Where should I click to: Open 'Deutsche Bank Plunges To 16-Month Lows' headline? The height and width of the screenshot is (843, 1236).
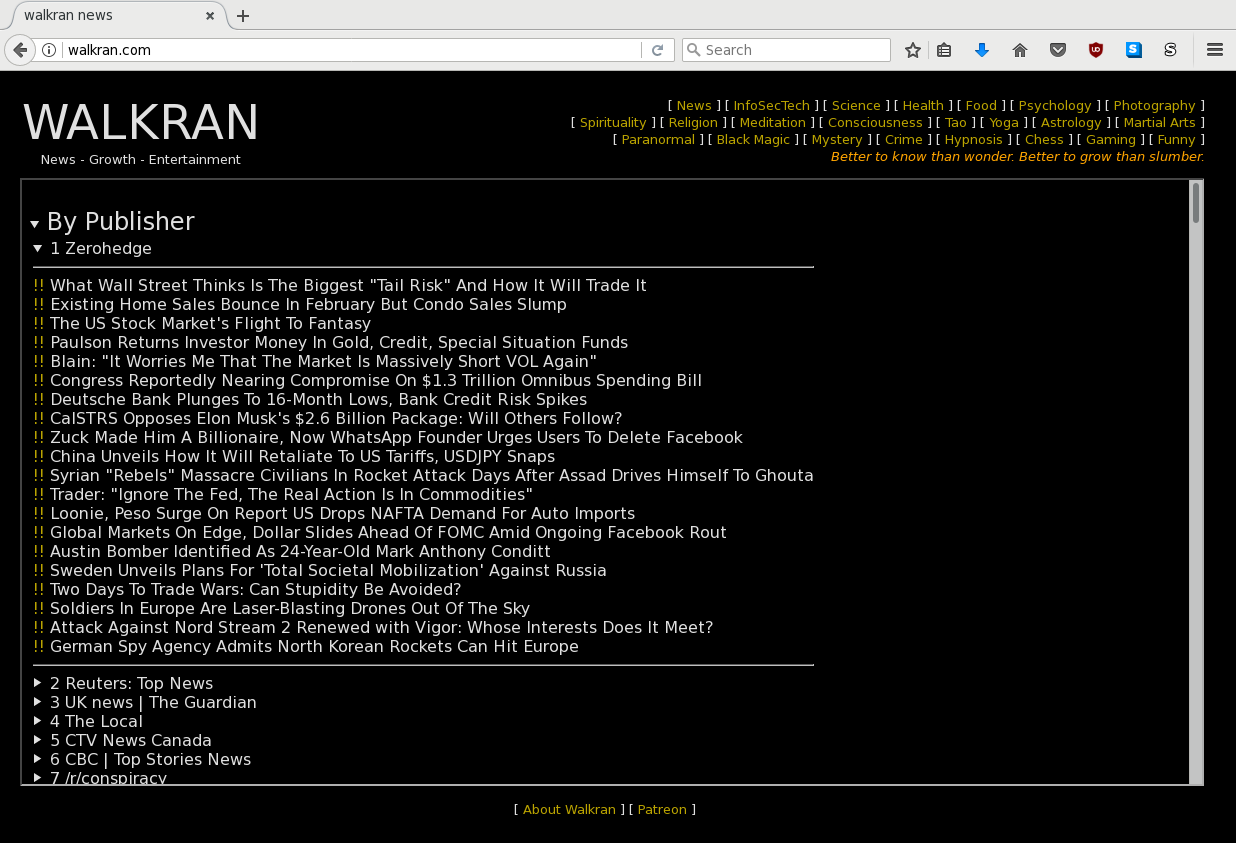(x=318, y=399)
